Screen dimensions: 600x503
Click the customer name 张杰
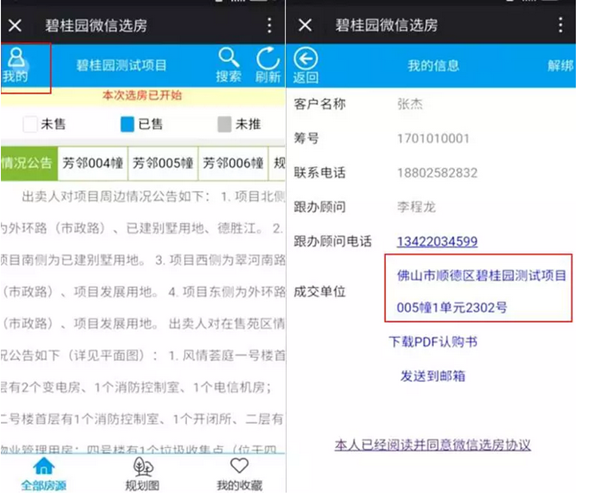coord(410,104)
